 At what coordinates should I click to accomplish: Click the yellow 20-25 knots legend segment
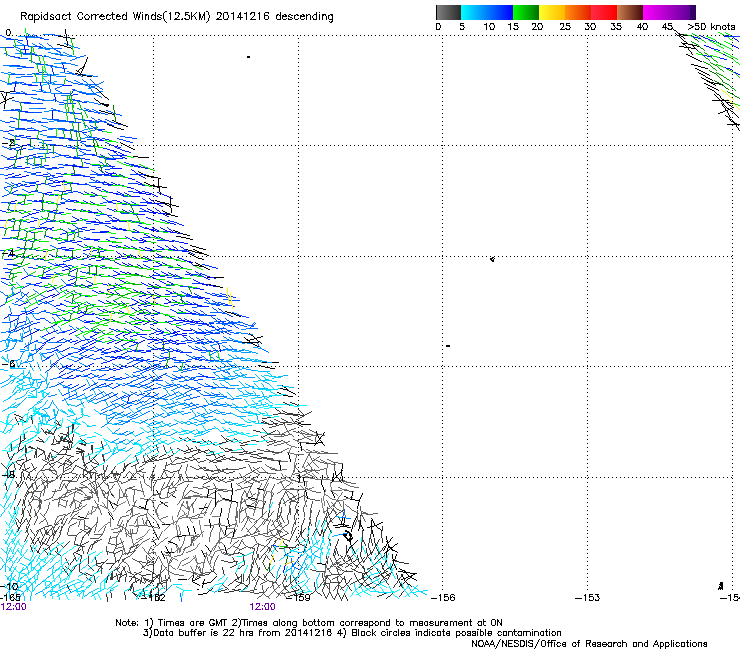coord(552,12)
